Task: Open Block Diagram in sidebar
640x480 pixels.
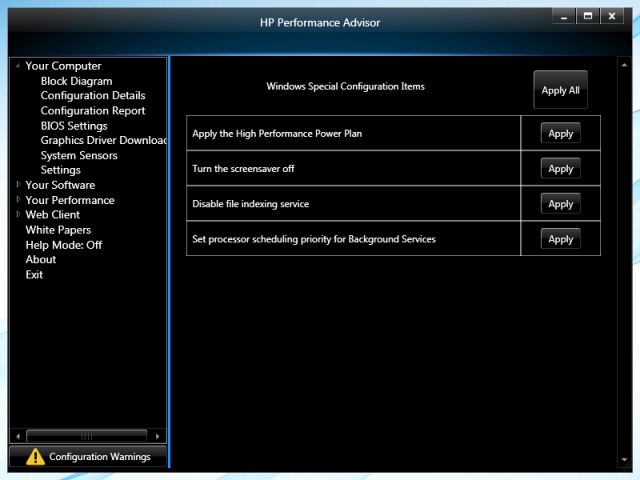Action: pos(76,81)
